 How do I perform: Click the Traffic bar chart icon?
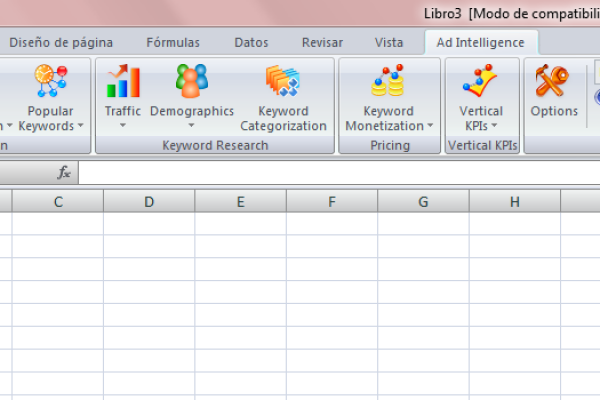[123, 81]
